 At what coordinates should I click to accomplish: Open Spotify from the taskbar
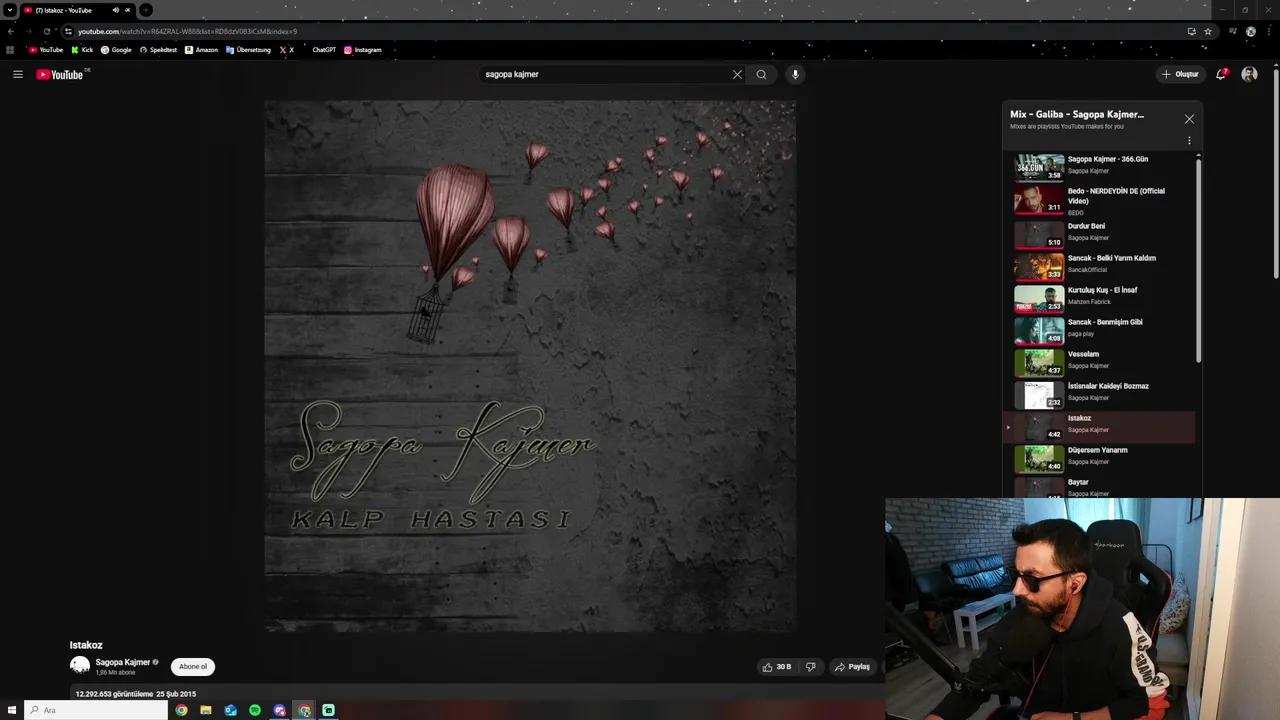pyautogui.click(x=255, y=710)
